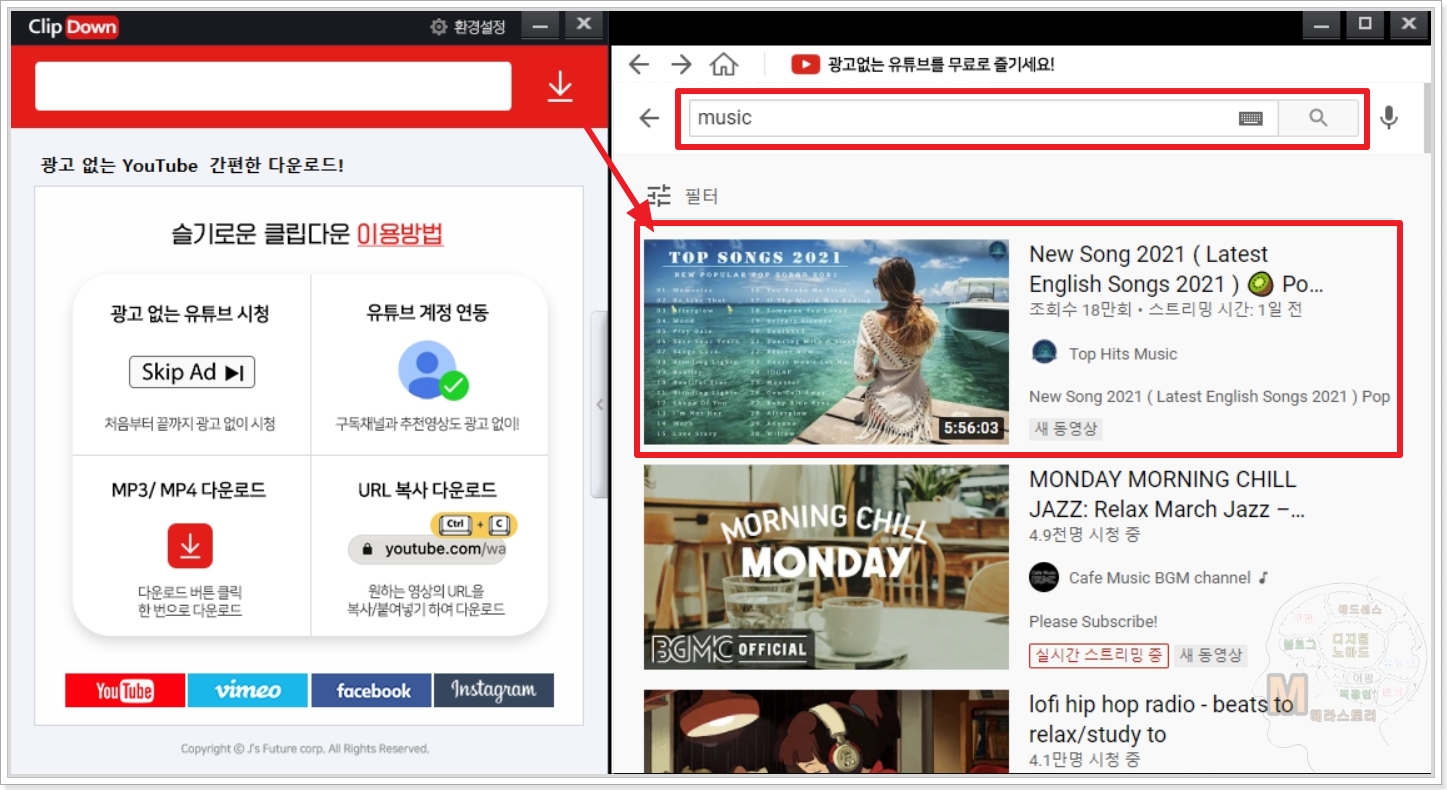The width and height of the screenshot is (1447, 790).
Task: Click the red MP3/MP4 download icon
Action: click(190, 546)
